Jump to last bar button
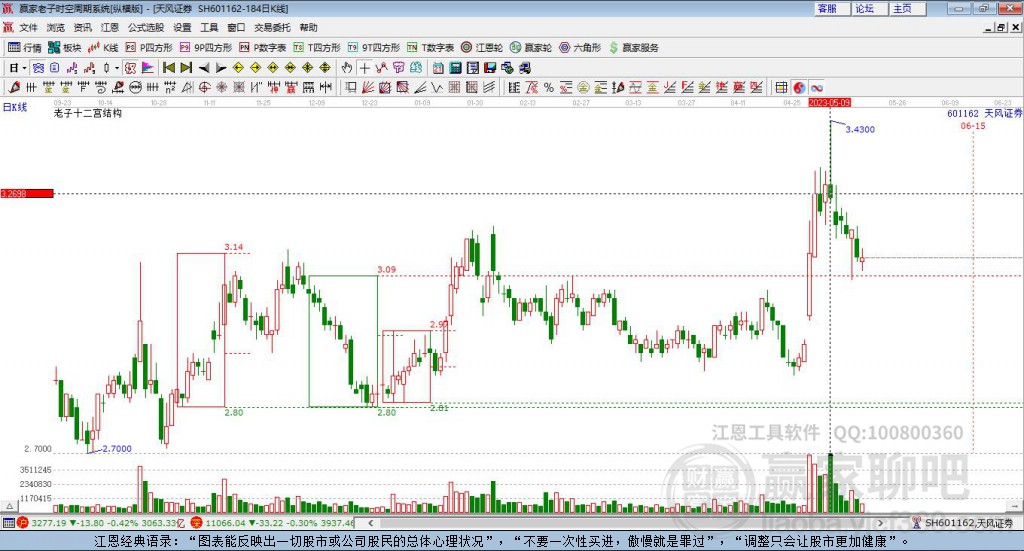The image size is (1024, 551). click(x=186, y=68)
